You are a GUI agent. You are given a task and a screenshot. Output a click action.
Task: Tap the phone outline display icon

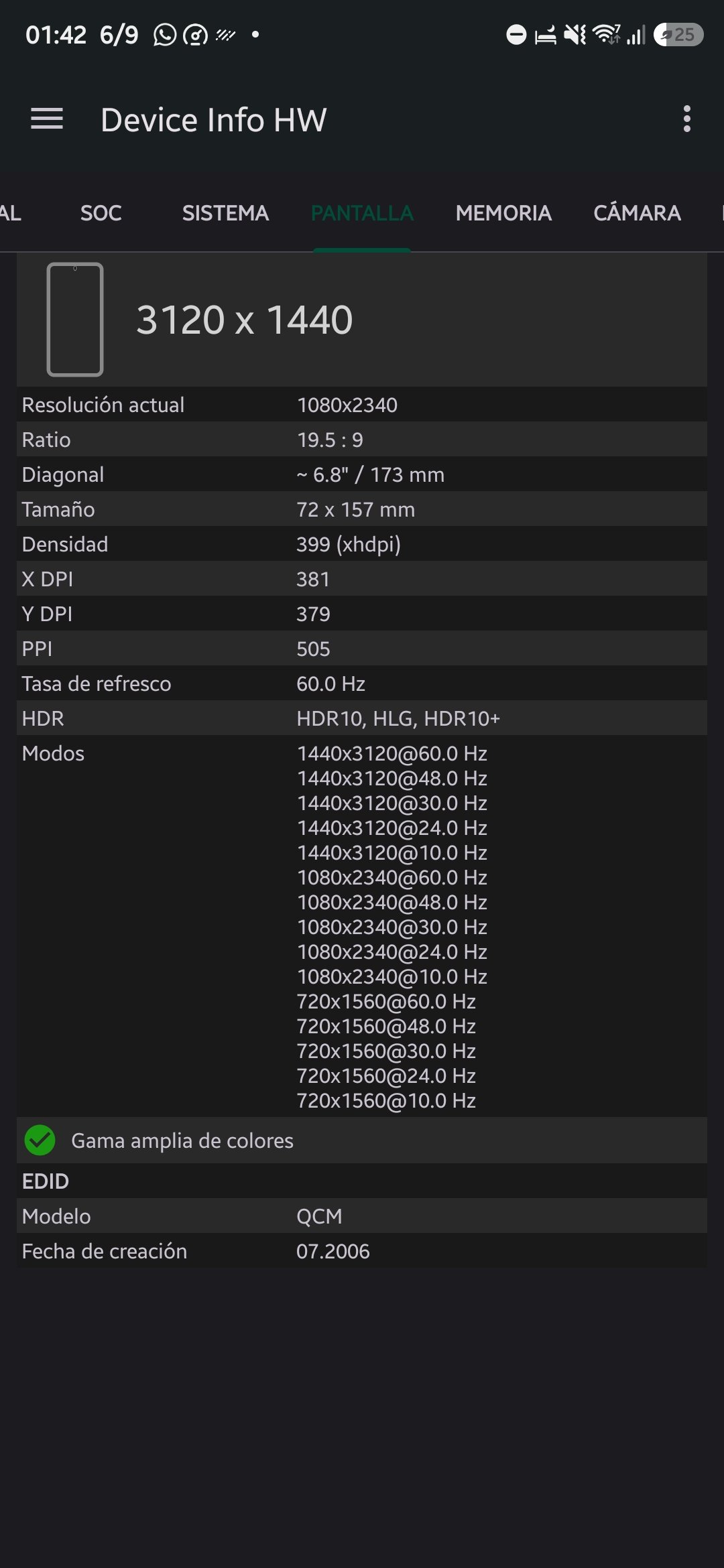[x=75, y=320]
